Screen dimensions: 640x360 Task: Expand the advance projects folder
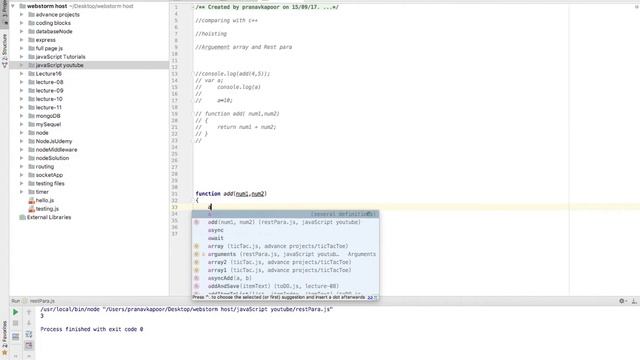pyautogui.click(x=22, y=15)
